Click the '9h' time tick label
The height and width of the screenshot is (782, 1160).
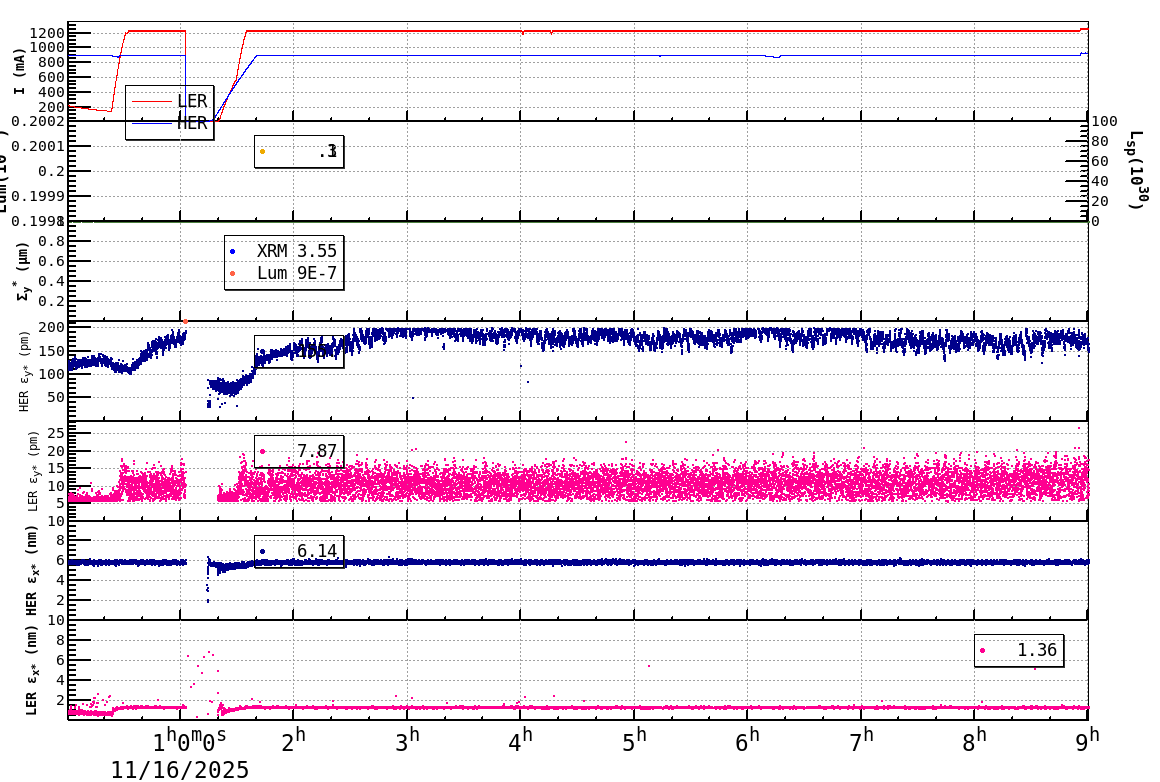point(1088,741)
